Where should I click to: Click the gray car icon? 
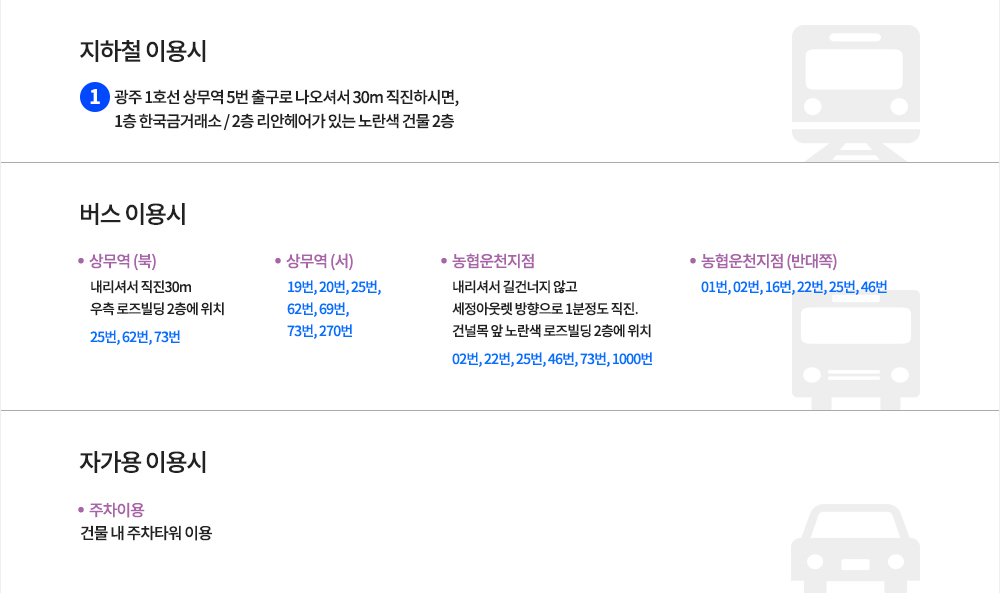pos(855,548)
